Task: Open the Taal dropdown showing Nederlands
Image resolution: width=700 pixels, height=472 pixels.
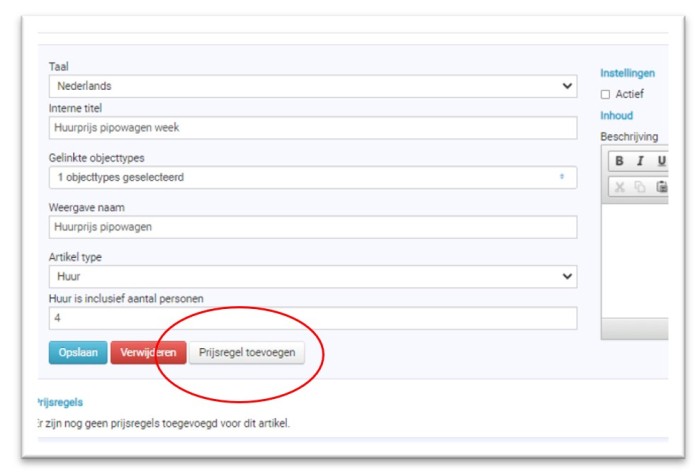Action: click(313, 86)
